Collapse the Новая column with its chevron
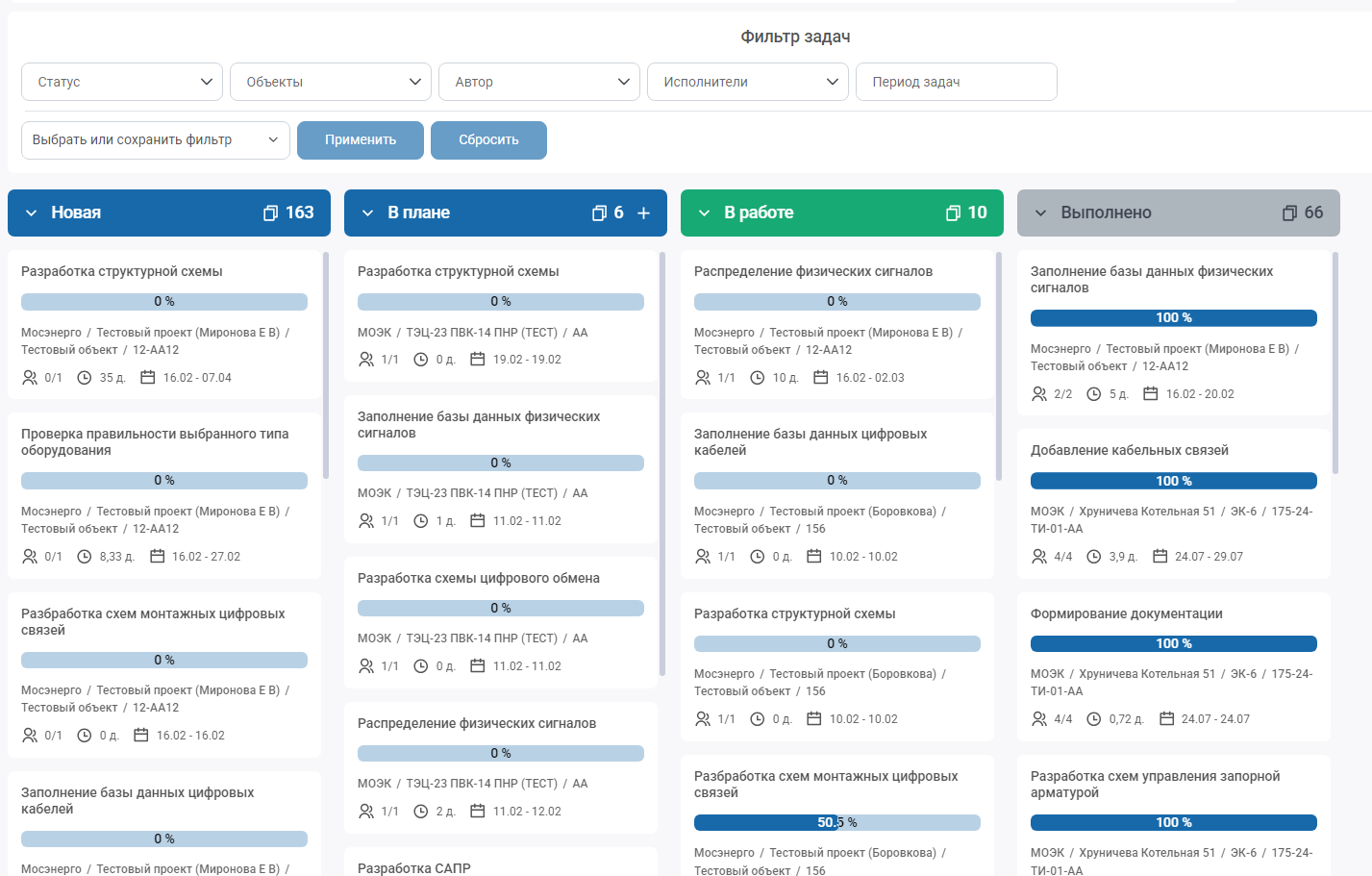This screenshot has width=1372, height=876. click(x=31, y=213)
